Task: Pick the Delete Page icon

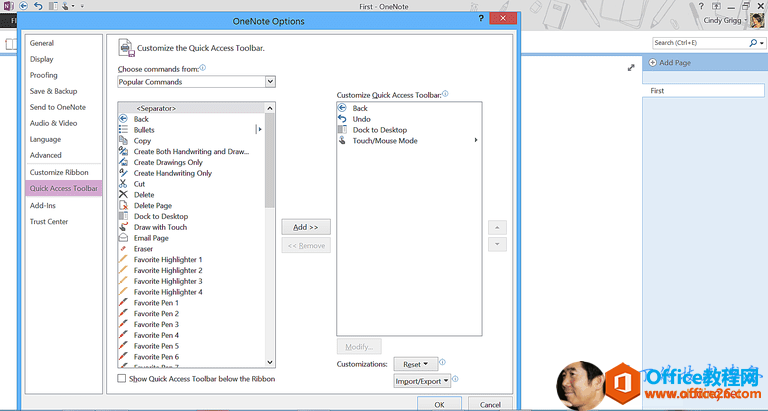Action: point(124,206)
